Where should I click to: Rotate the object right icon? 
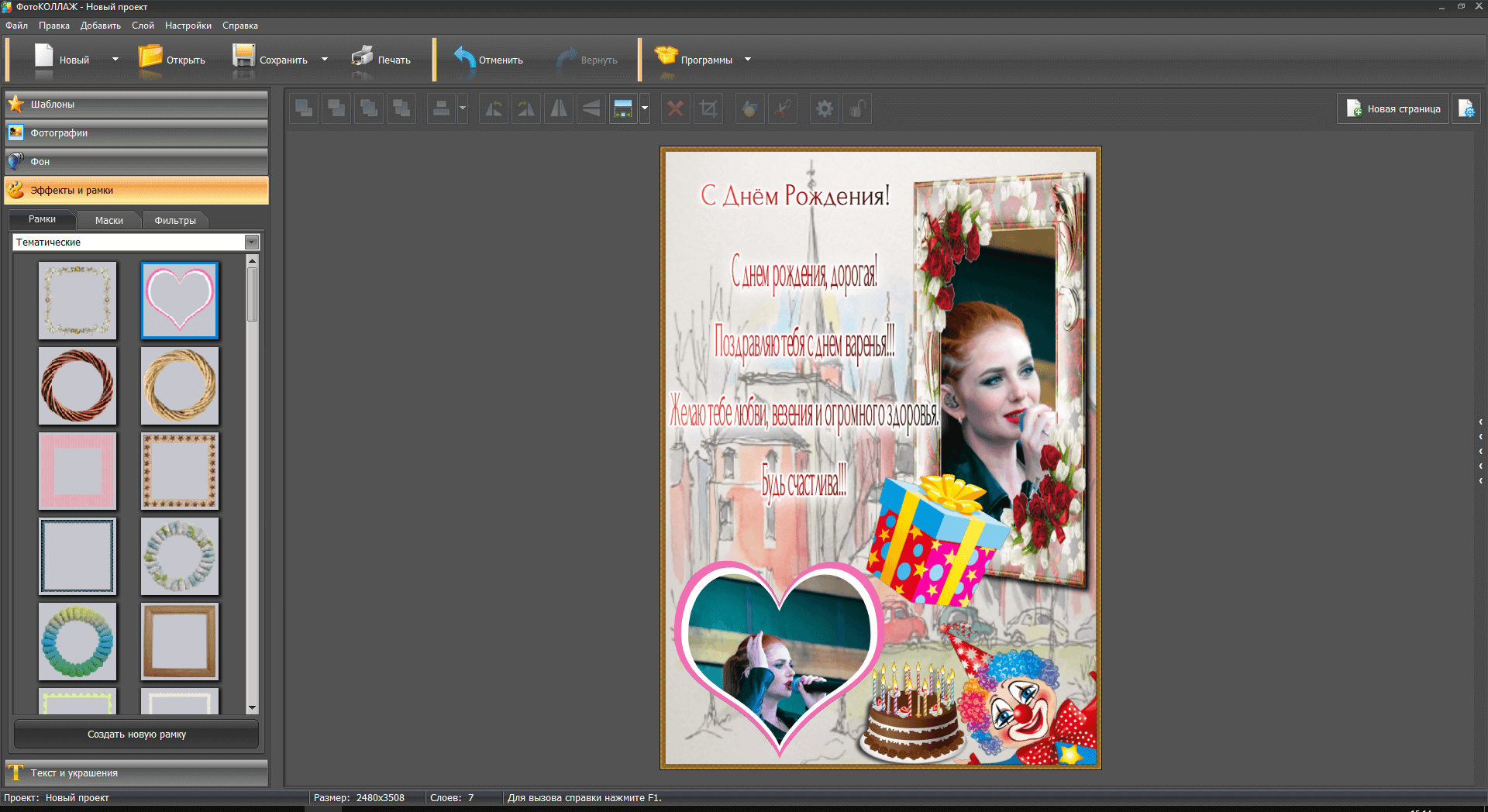coord(526,108)
